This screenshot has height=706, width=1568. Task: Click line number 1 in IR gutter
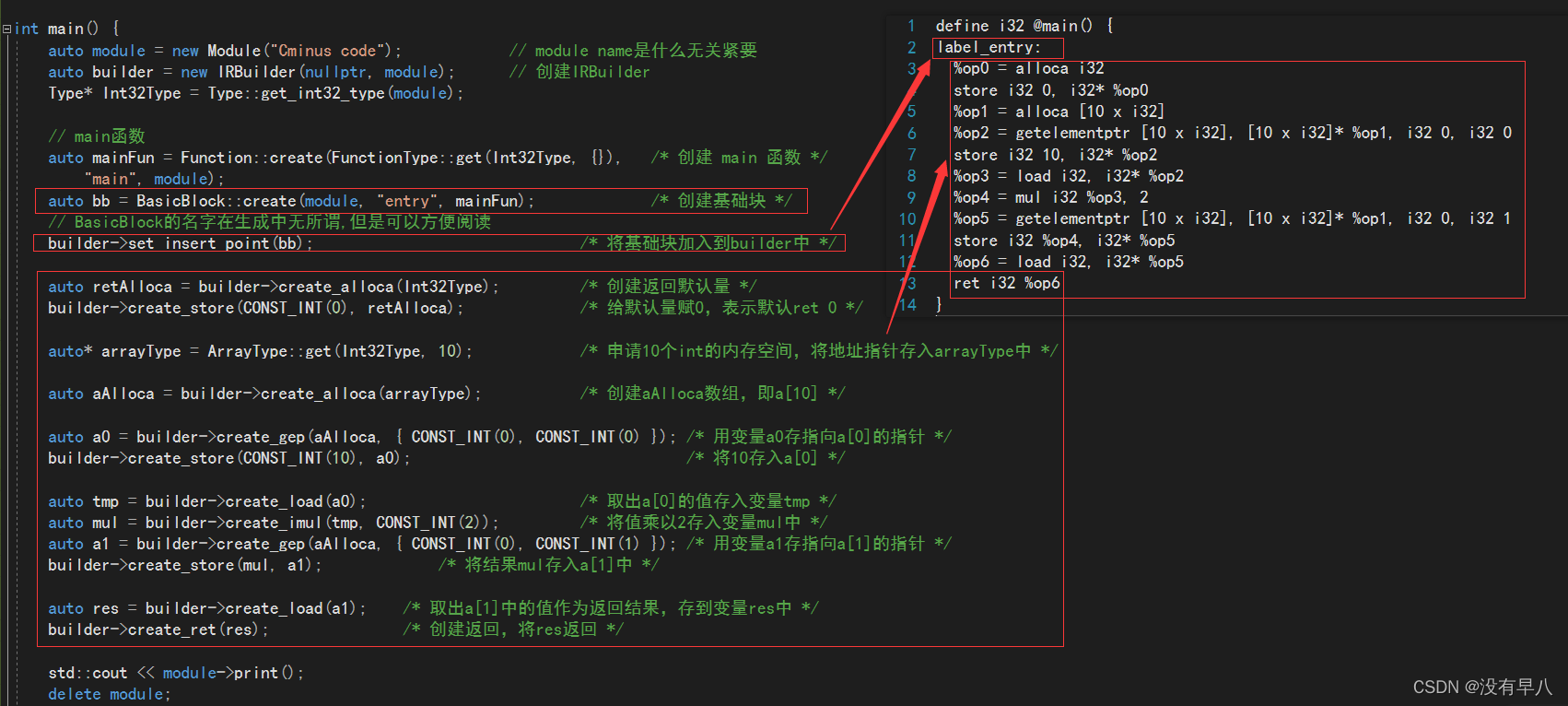[x=911, y=26]
